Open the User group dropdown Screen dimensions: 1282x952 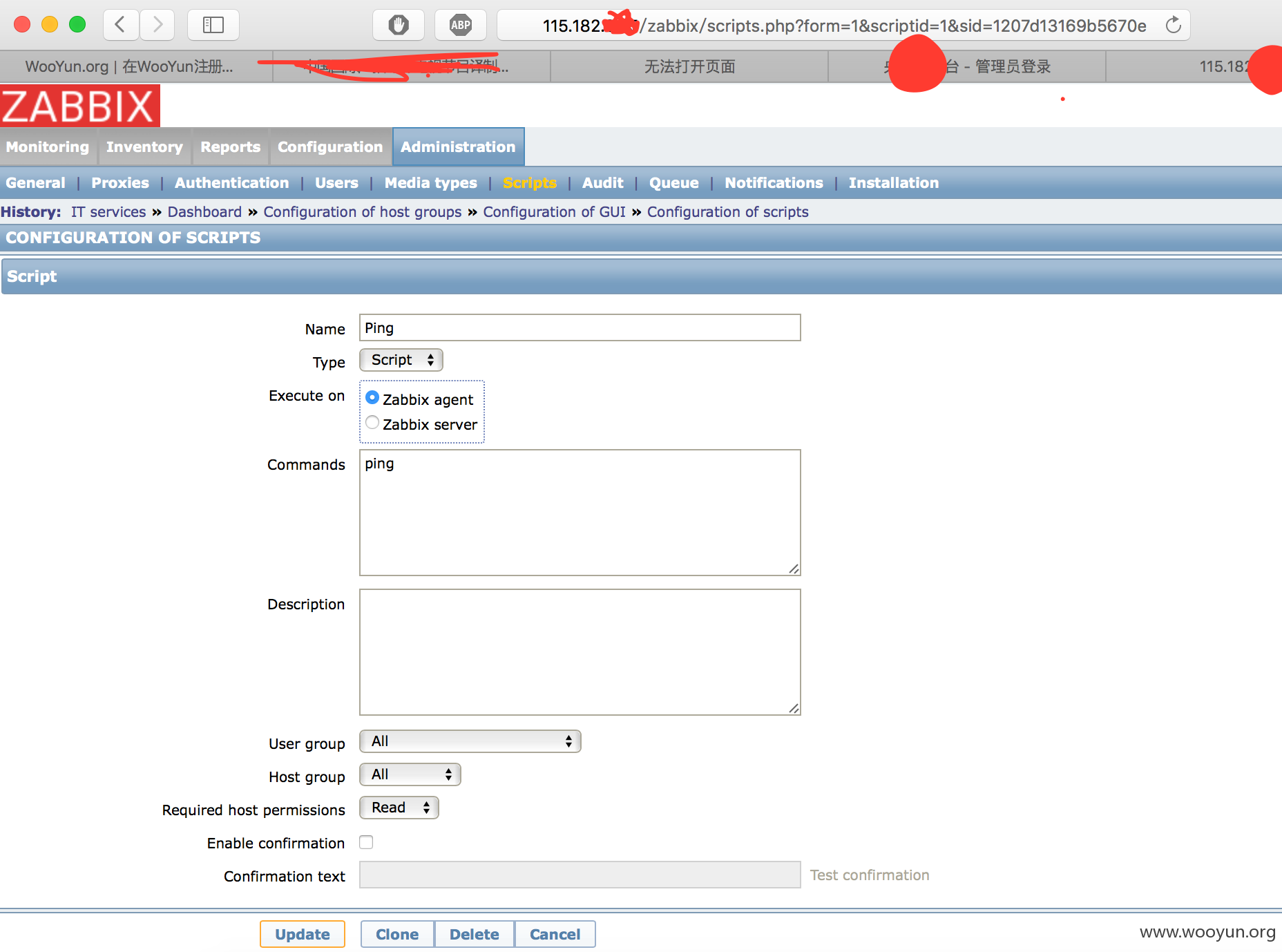coord(470,741)
